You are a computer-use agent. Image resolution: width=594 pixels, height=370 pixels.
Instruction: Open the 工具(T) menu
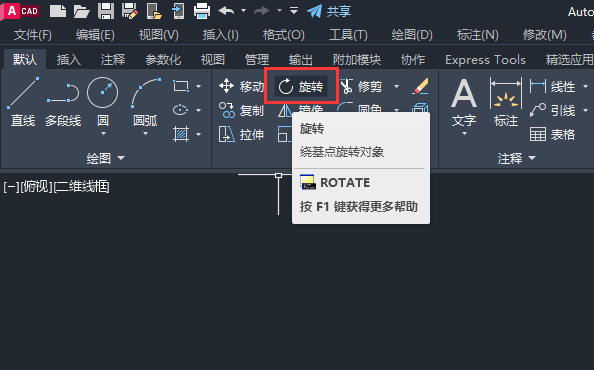click(x=348, y=35)
